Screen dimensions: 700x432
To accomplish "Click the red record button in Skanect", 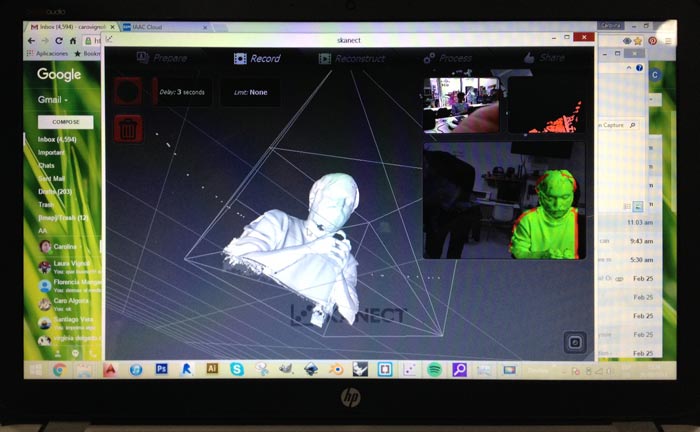I will (128, 91).
